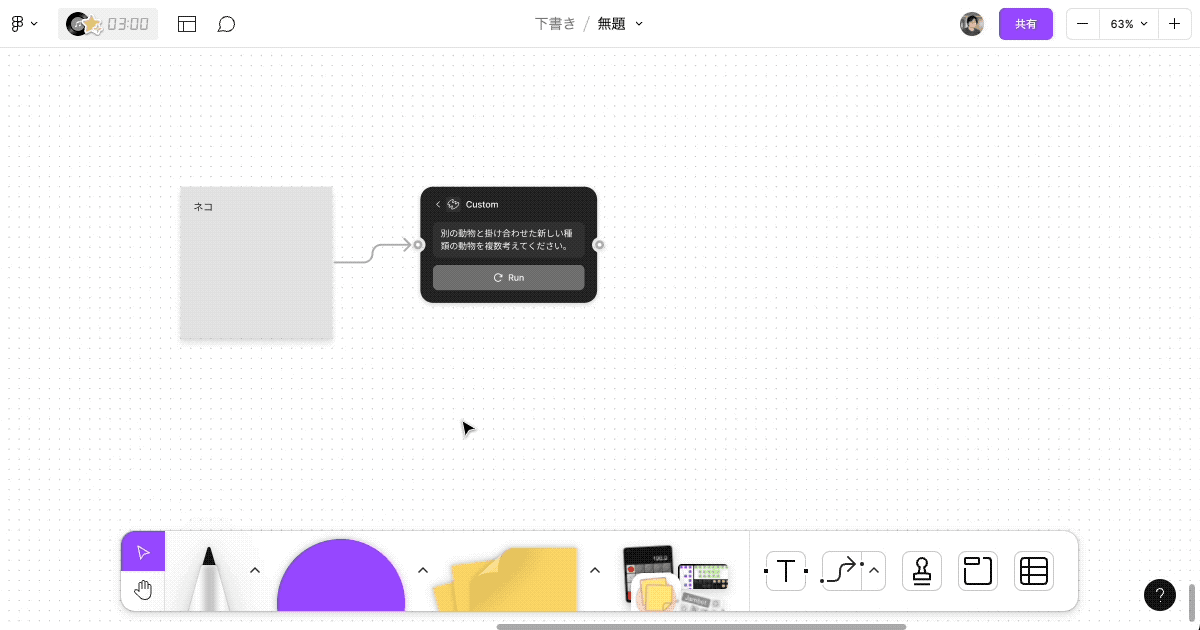This screenshot has height=630, width=1200.
Task: Click the 共有 share button
Action: [x=1026, y=23]
